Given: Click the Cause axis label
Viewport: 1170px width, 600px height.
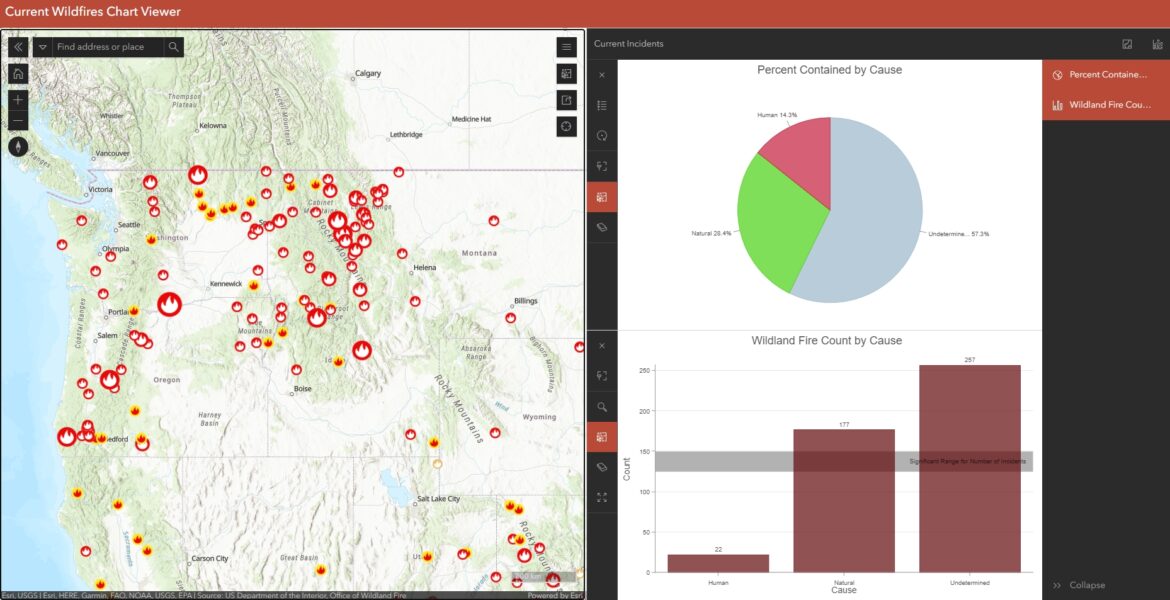Looking at the screenshot, I should (x=844, y=590).
